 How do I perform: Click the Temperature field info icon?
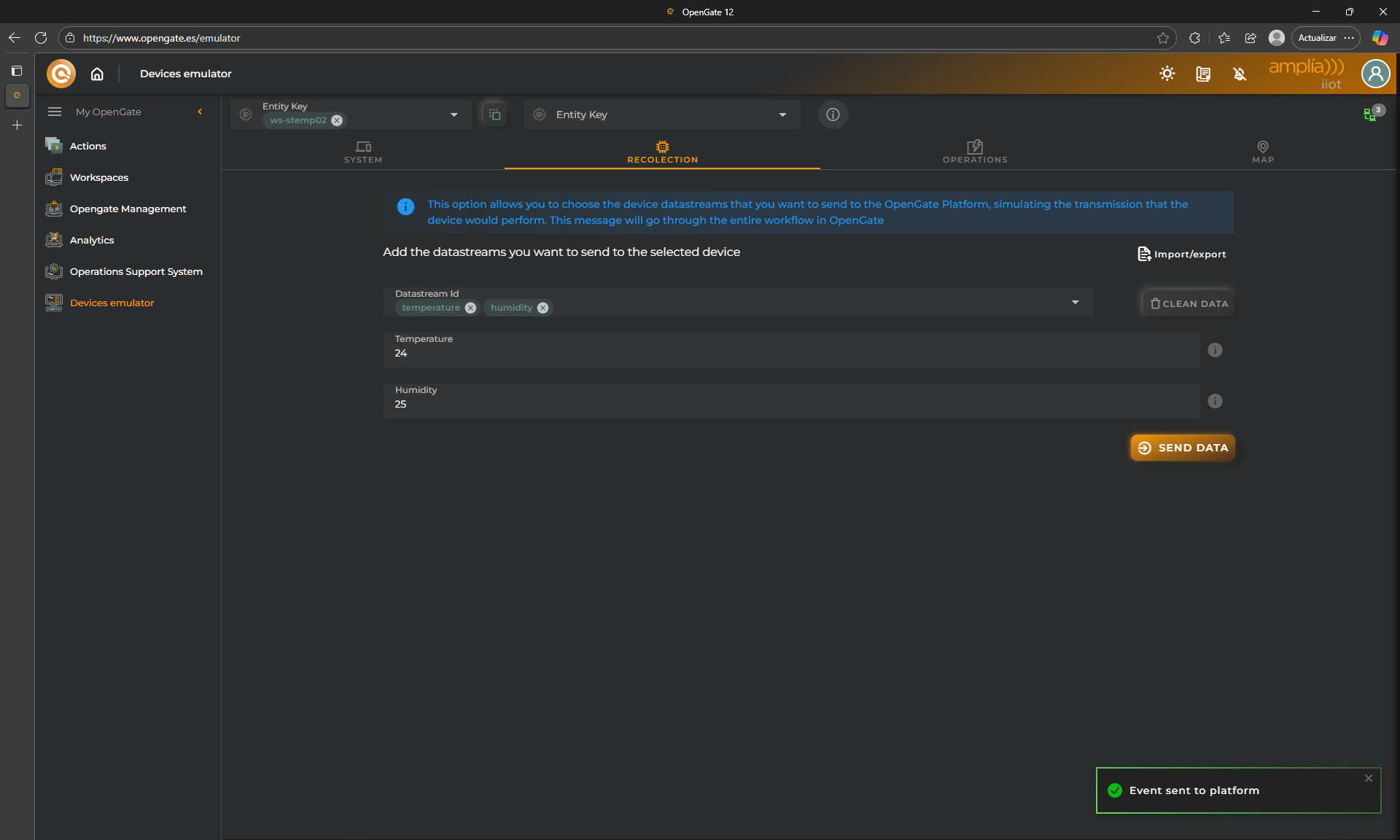coord(1215,350)
